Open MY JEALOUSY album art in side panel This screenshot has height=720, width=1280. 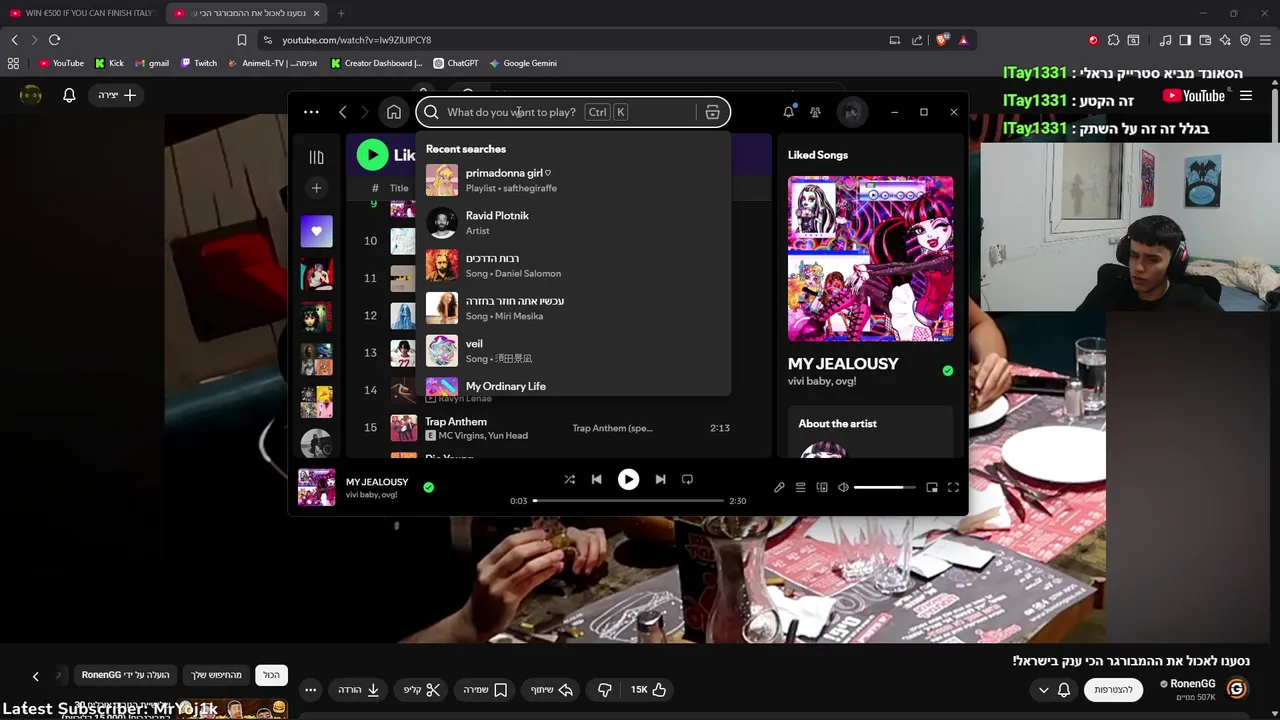click(870, 259)
